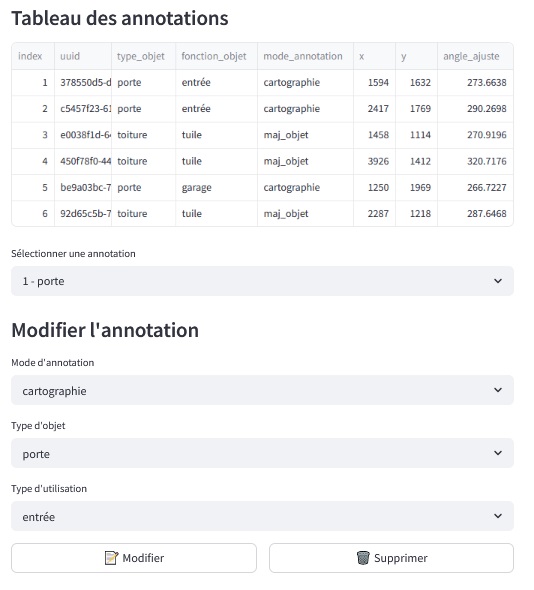The image size is (534, 590).
Task: Click the Modifier button
Action: coord(134,558)
